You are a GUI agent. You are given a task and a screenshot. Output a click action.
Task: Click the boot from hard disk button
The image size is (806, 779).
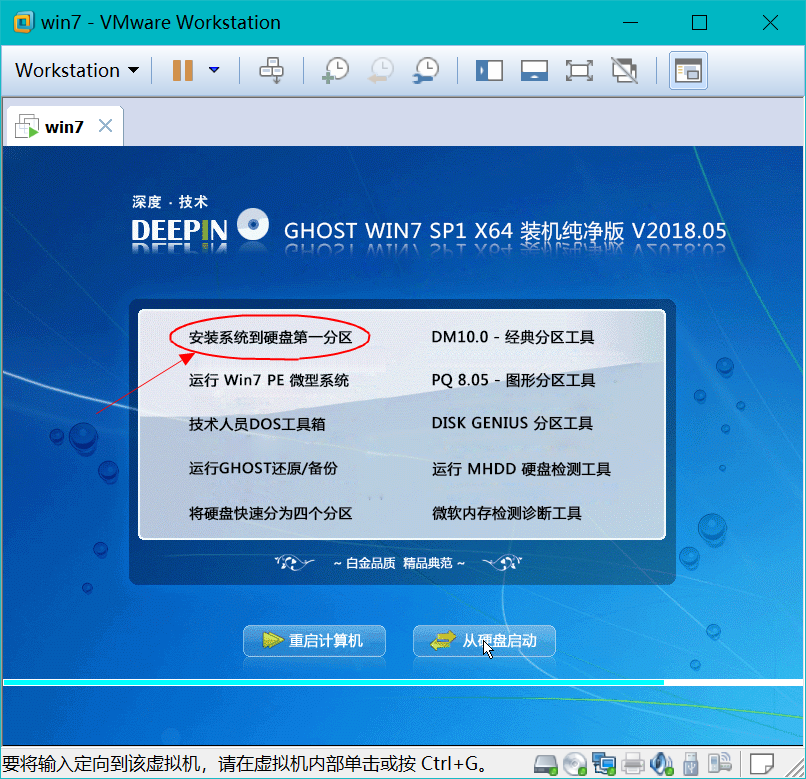click(484, 641)
